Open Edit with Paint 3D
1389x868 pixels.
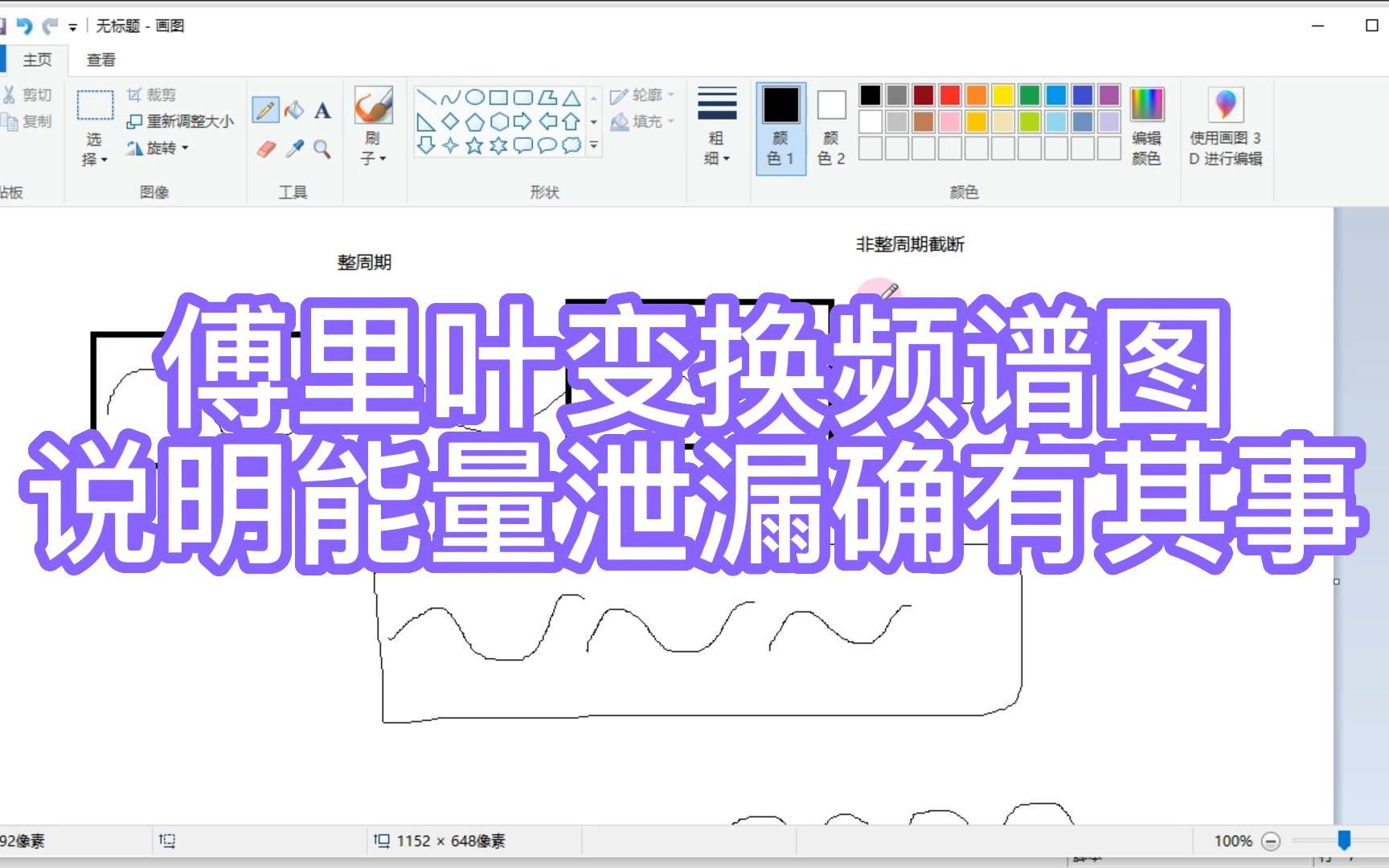(1226, 126)
